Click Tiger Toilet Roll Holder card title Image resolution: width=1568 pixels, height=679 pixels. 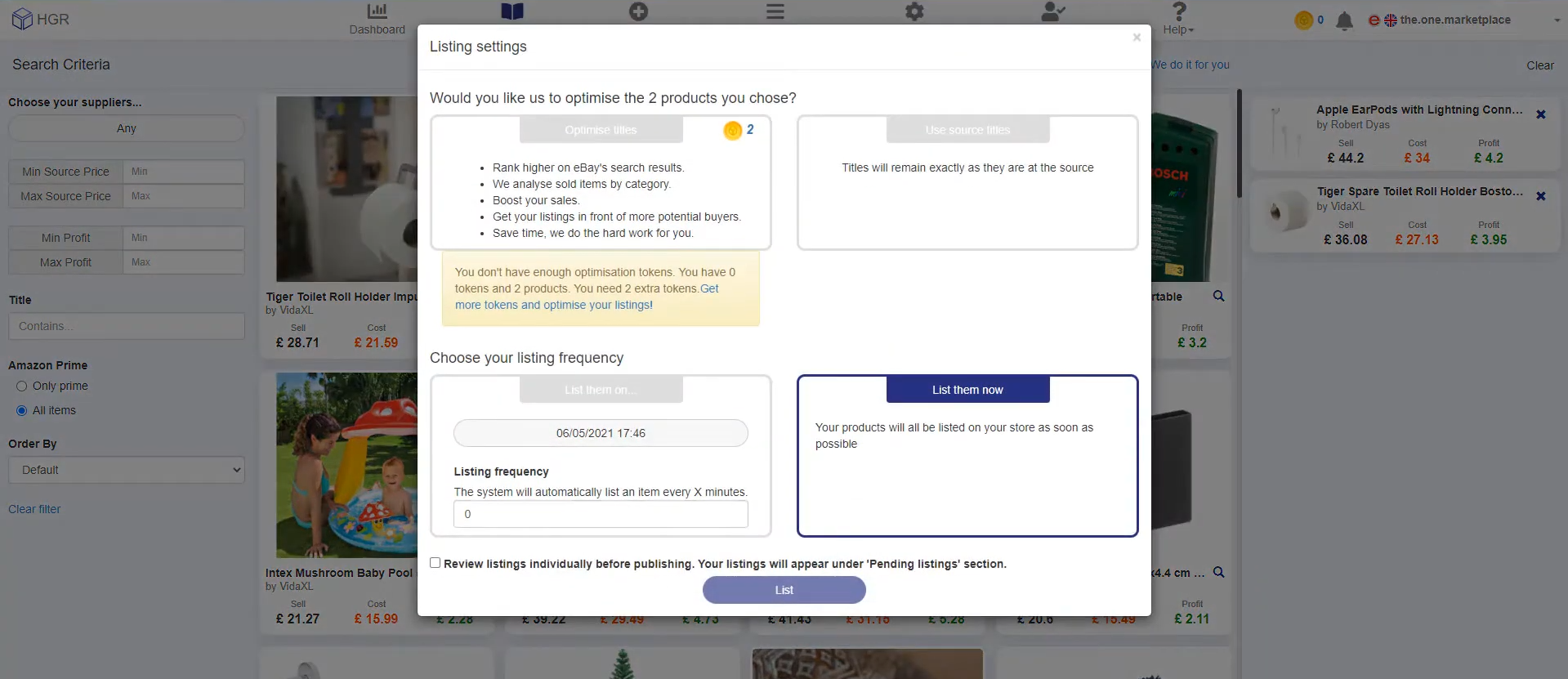[342, 297]
